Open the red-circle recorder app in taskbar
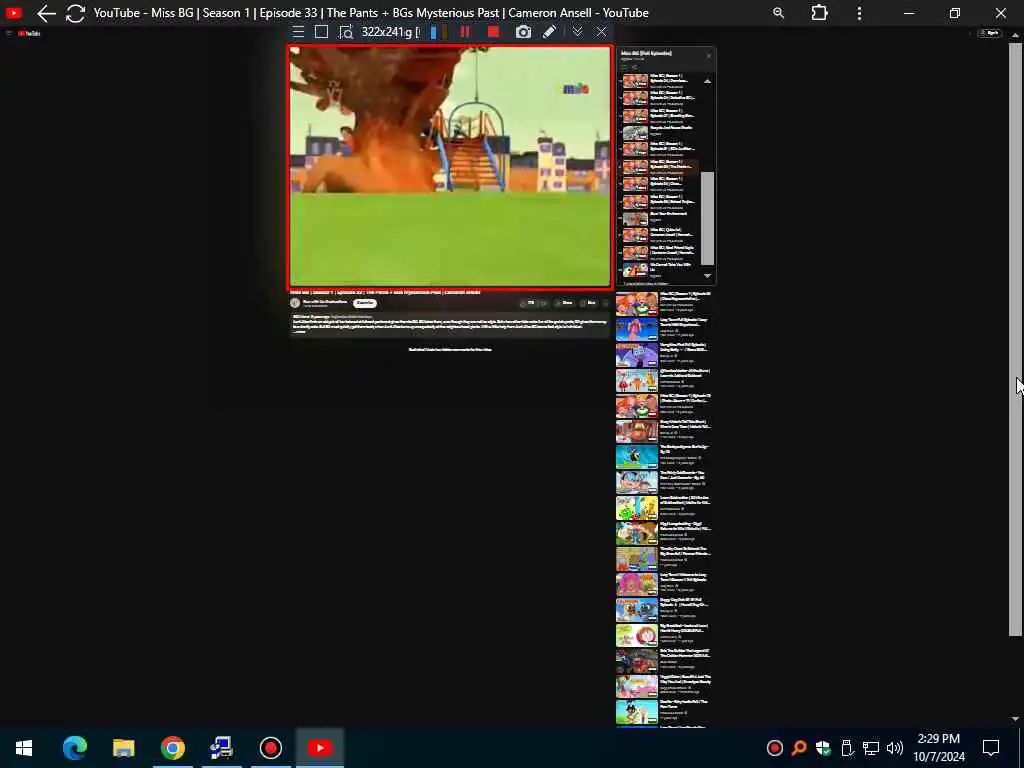This screenshot has width=1024, height=768. click(270, 748)
